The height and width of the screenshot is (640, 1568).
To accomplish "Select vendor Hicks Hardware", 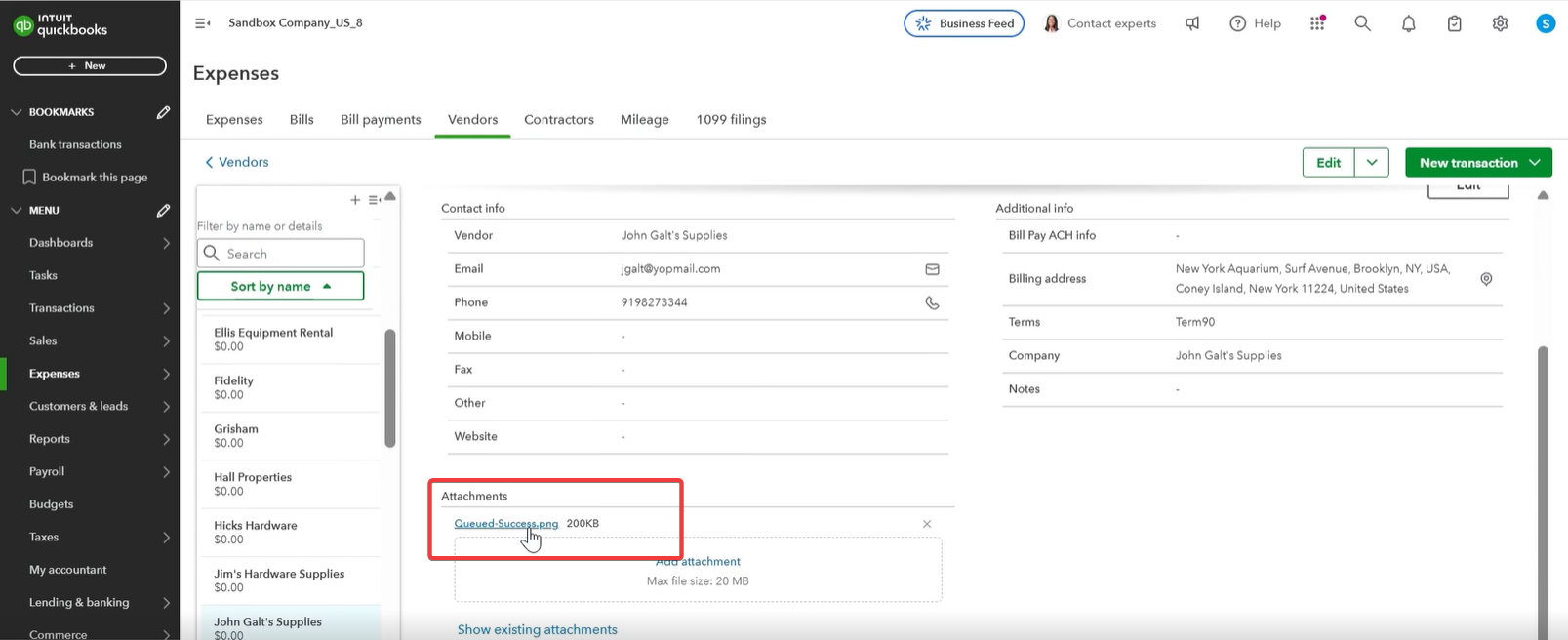I will click(290, 532).
